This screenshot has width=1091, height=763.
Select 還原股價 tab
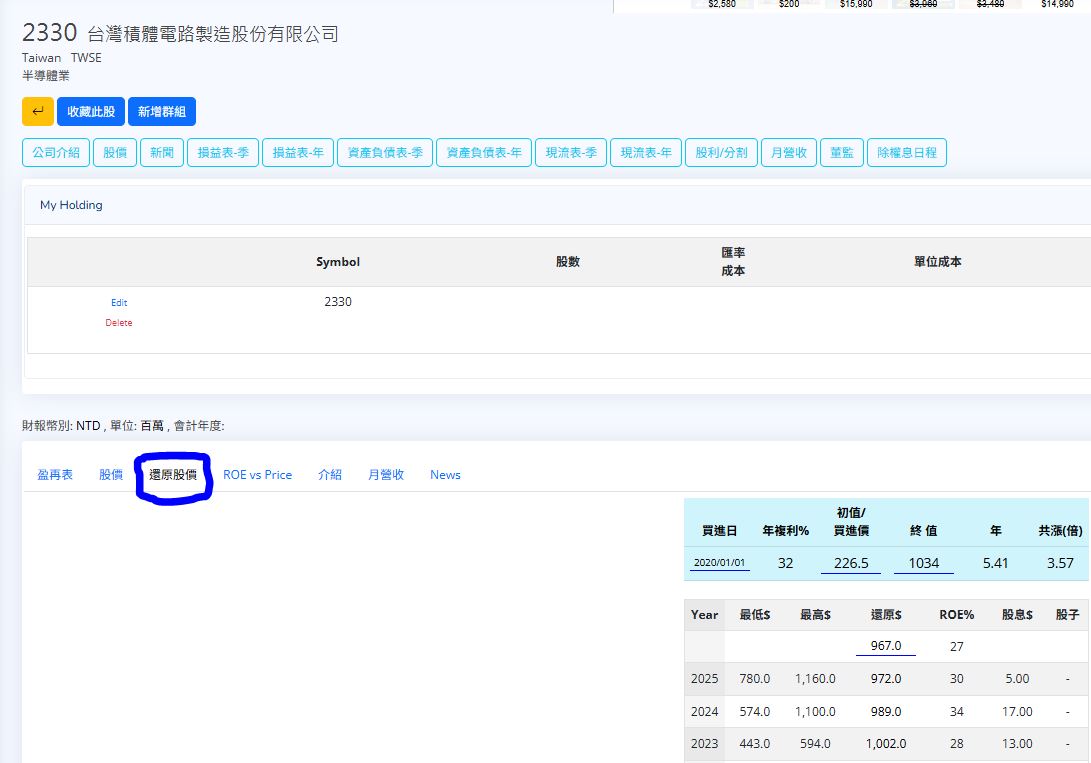click(x=173, y=474)
